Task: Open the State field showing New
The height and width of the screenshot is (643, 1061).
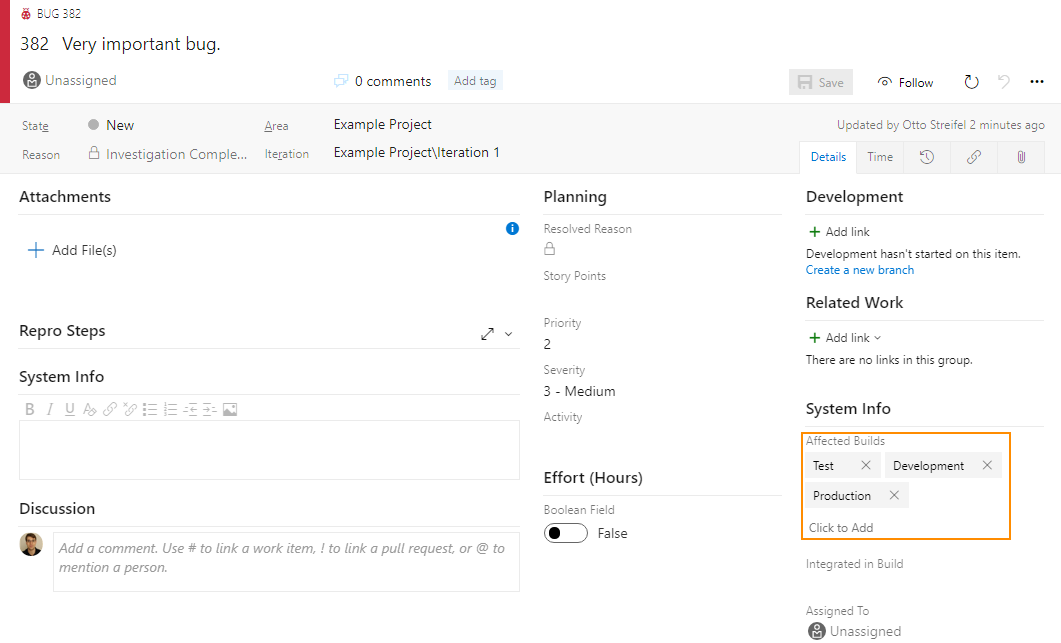Action: pos(120,125)
